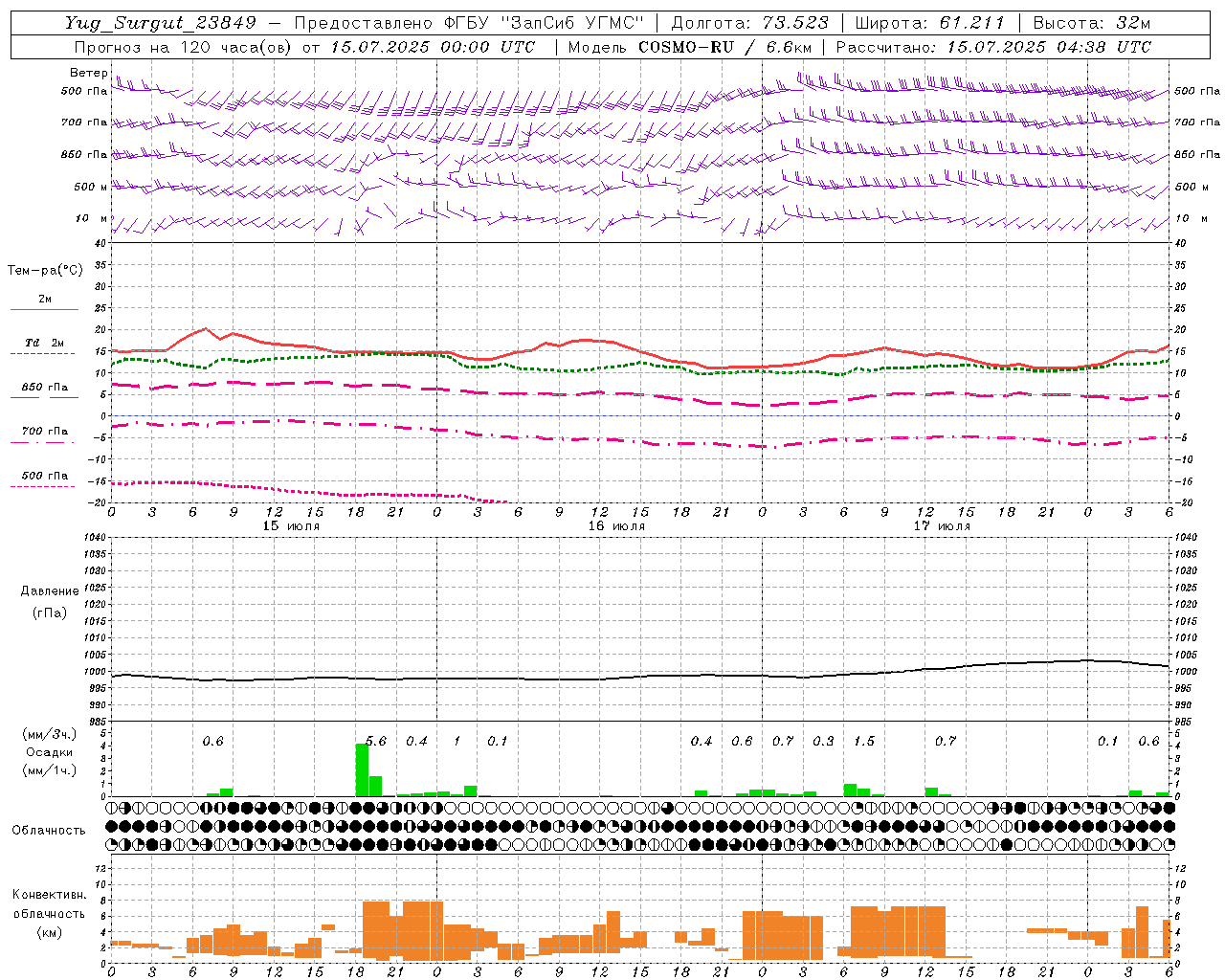Click the 15 июля date label

point(292,526)
